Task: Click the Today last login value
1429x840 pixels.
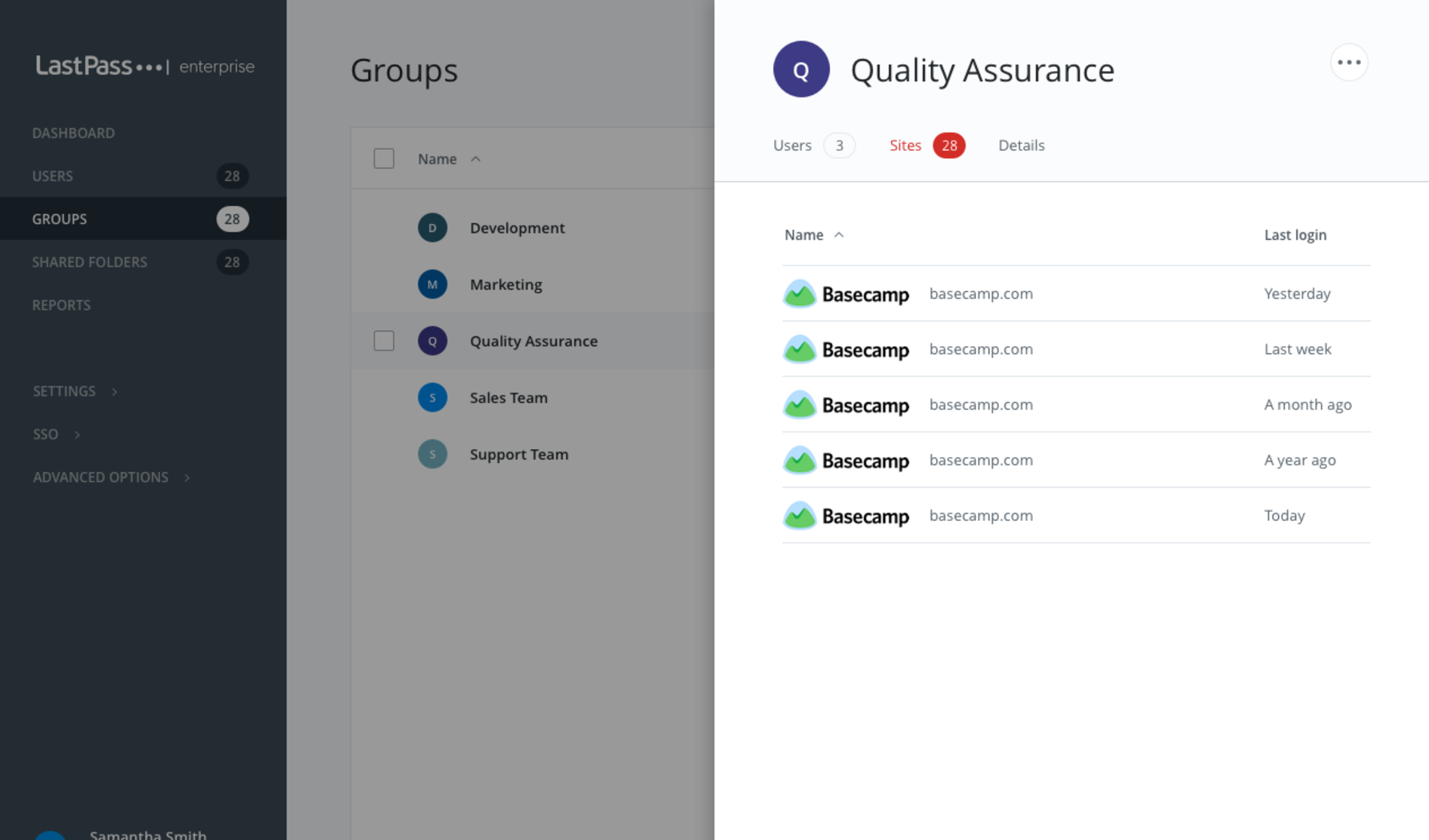Action: (x=1284, y=516)
